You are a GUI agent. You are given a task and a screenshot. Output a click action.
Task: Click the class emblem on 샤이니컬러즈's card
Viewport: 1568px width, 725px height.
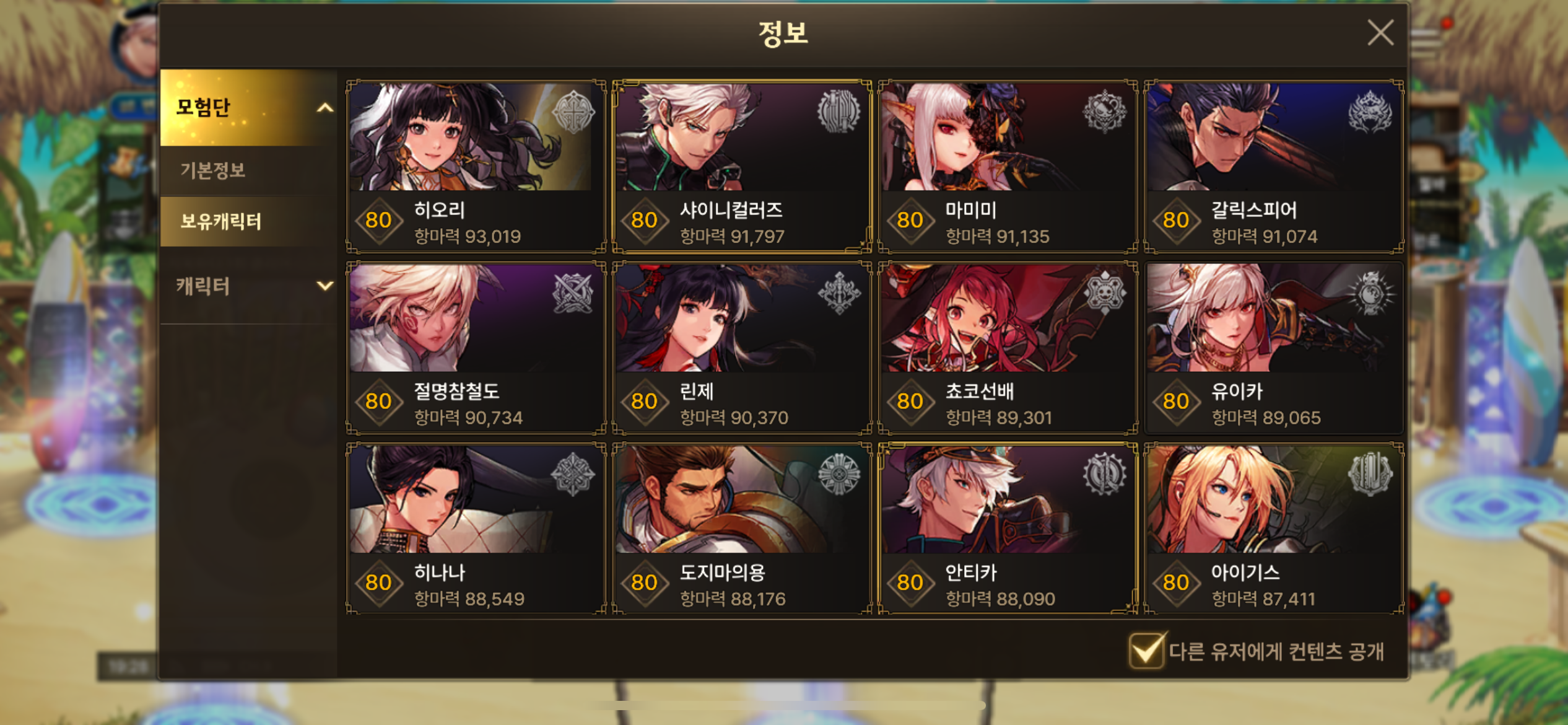(838, 112)
